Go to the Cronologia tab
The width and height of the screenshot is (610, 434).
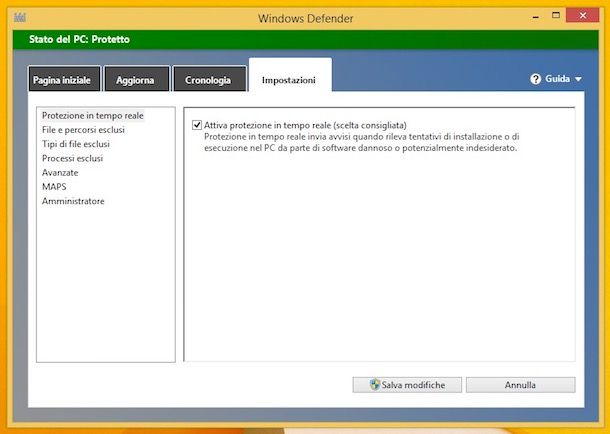pyautogui.click(x=210, y=79)
